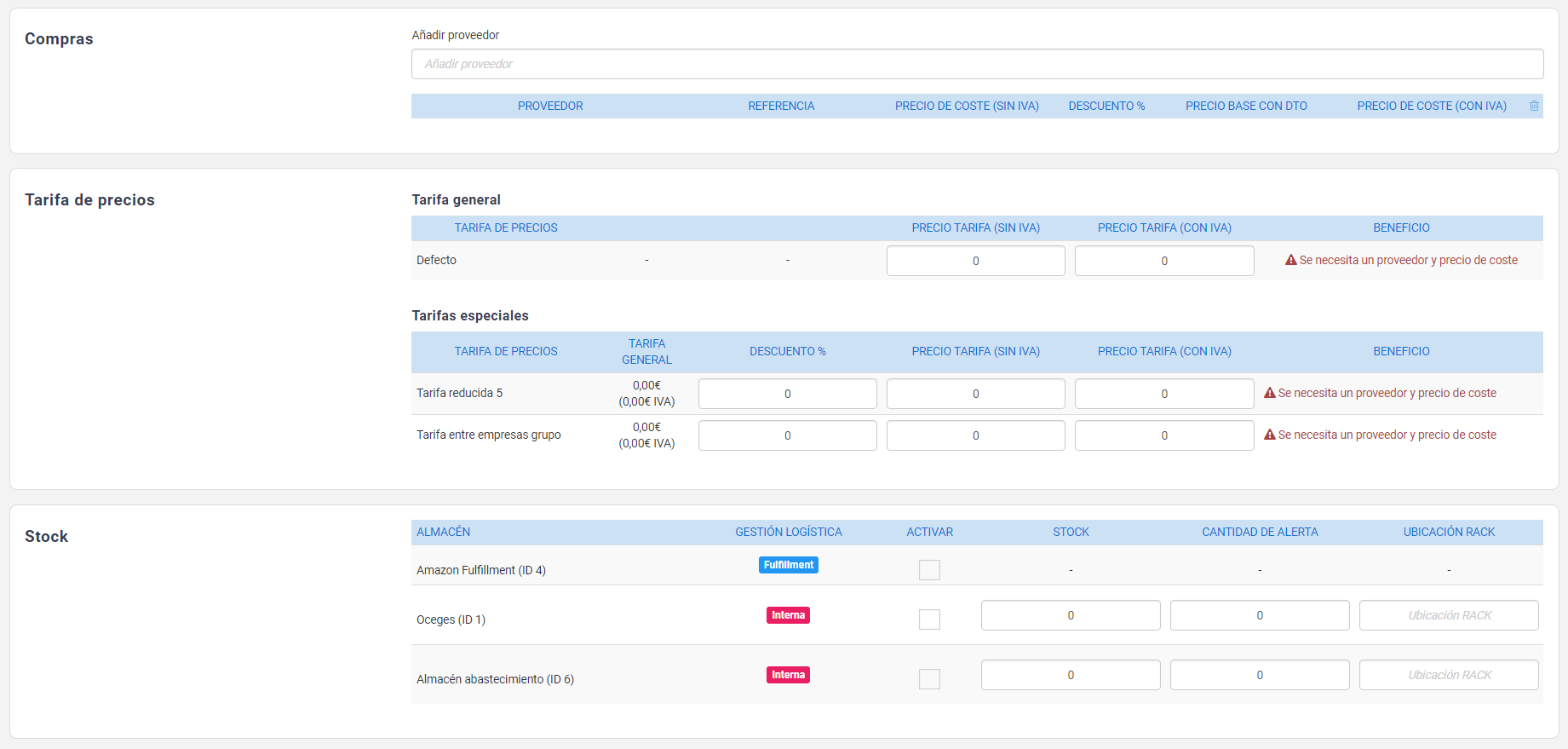Image resolution: width=1568 pixels, height=749 pixels.
Task: Click Oceges (ID 1) row label
Action: click(451, 619)
